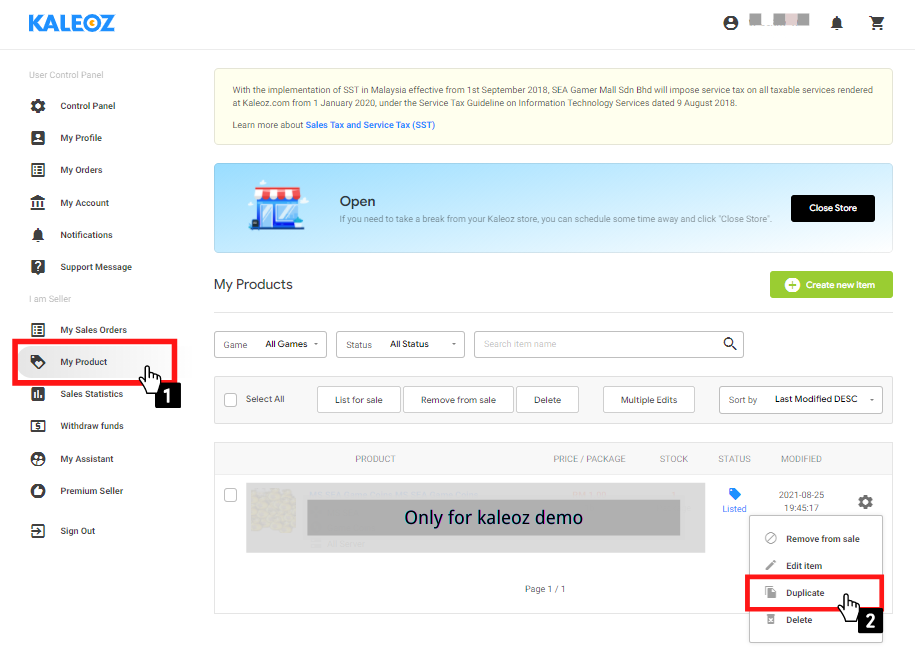The height and width of the screenshot is (662, 915).
Task: Open Support Message page
Action: [96, 267]
